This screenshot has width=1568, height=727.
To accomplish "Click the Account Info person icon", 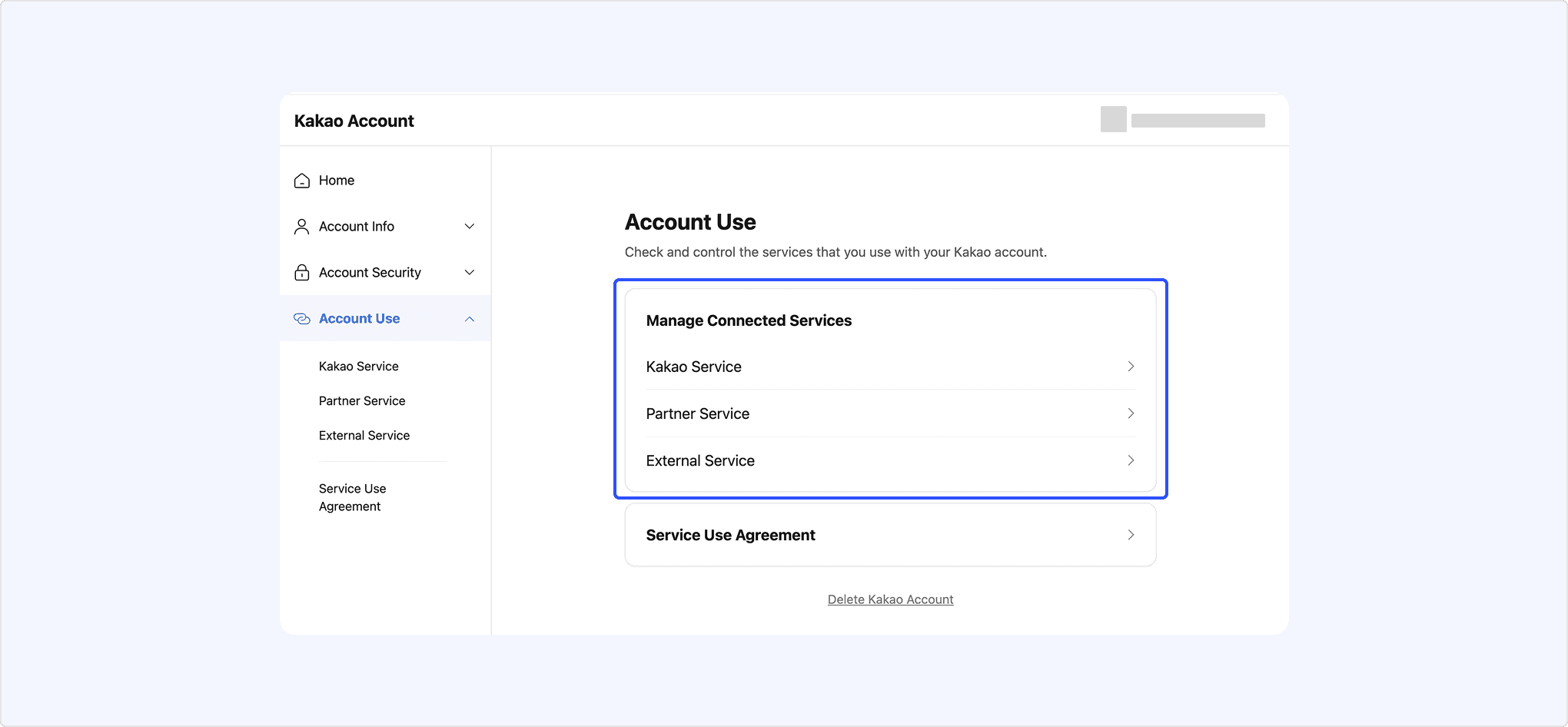I will (x=302, y=227).
